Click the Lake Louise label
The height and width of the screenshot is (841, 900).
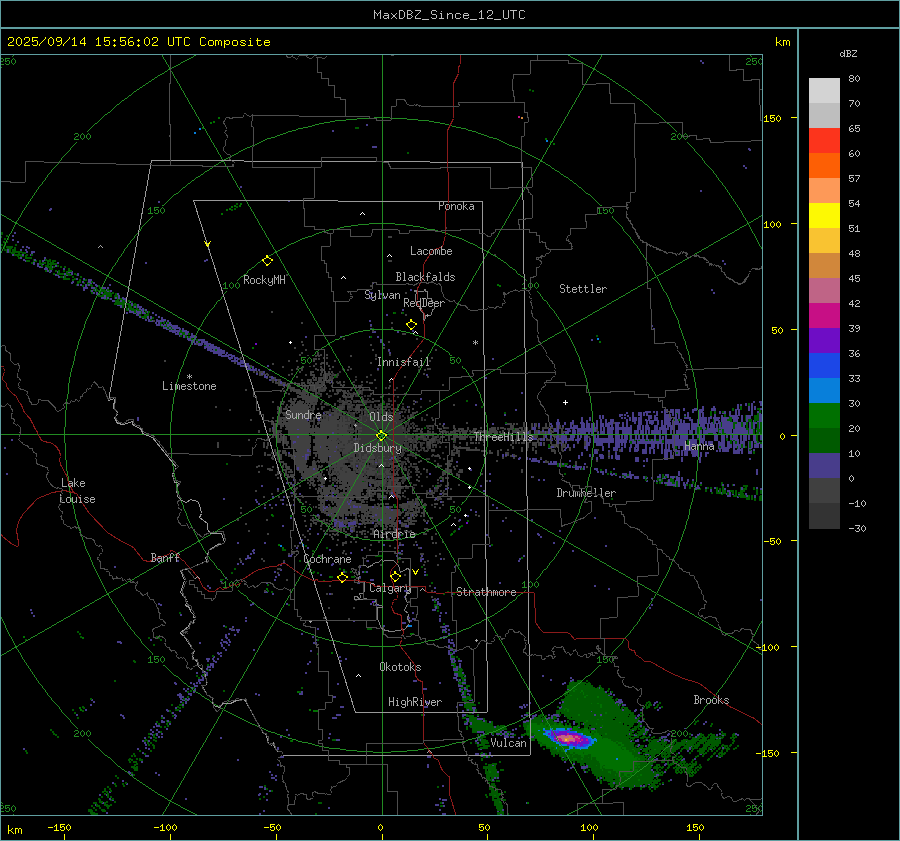77,491
